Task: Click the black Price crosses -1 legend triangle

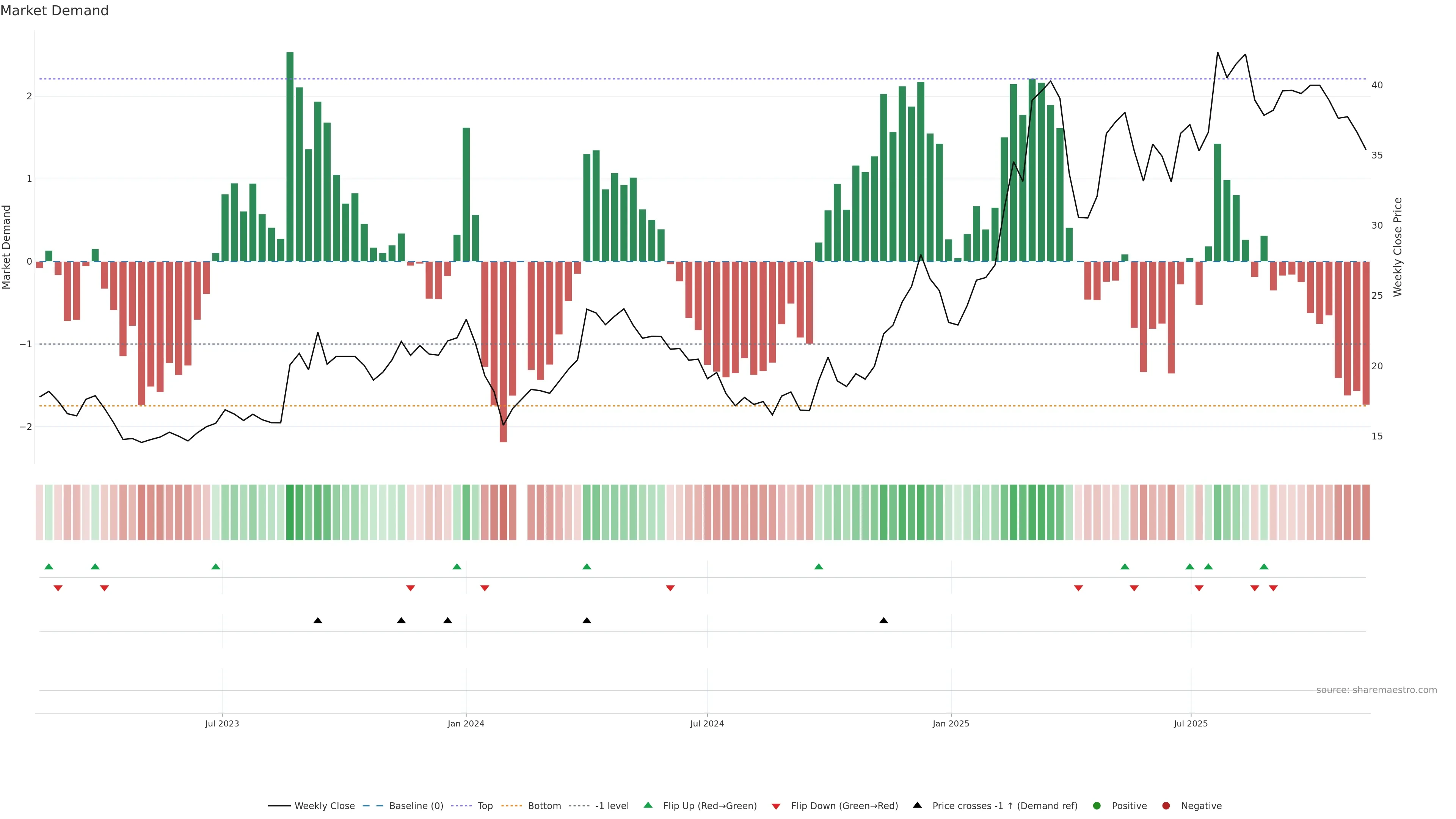Action: pos(917,805)
